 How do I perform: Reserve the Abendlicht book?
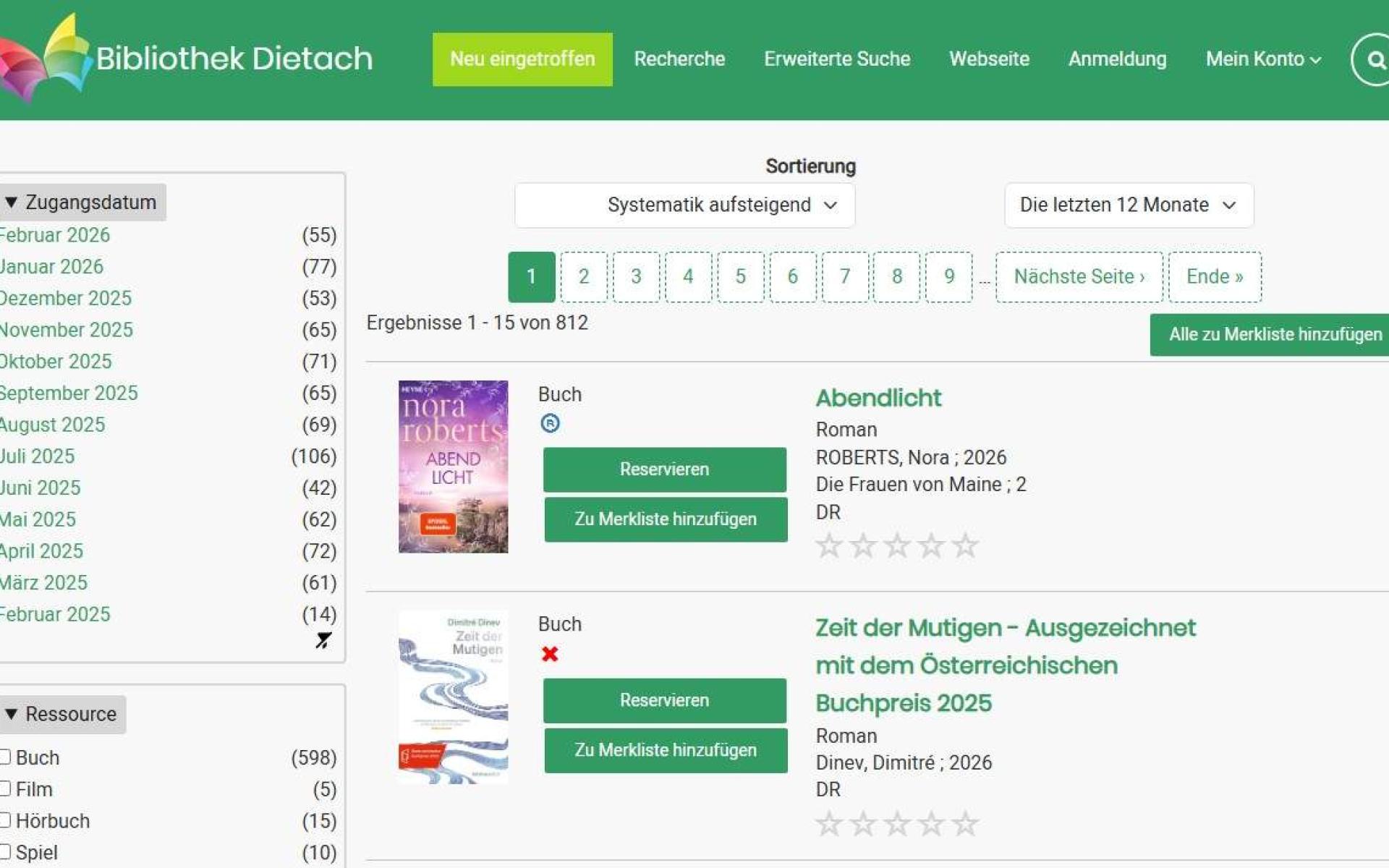click(664, 469)
